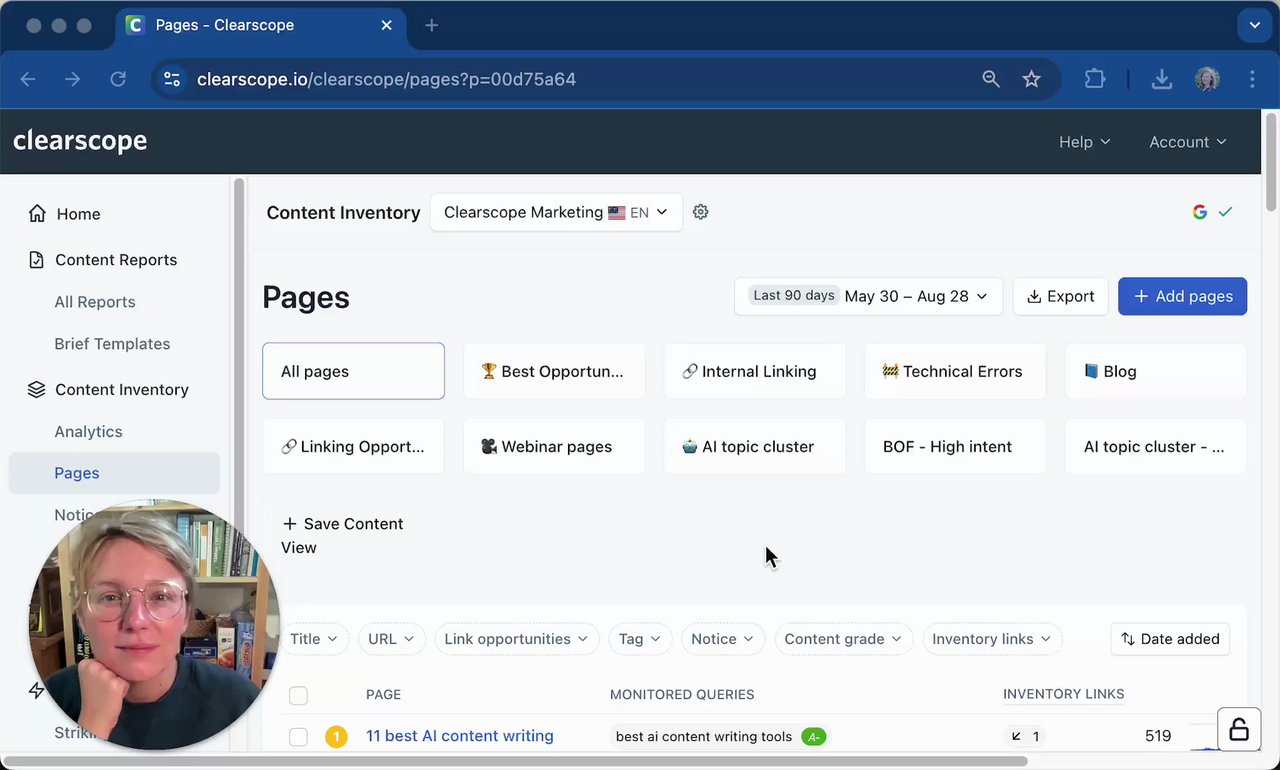1280x770 pixels.
Task: Click the green checkmark status icon
Action: (1225, 212)
